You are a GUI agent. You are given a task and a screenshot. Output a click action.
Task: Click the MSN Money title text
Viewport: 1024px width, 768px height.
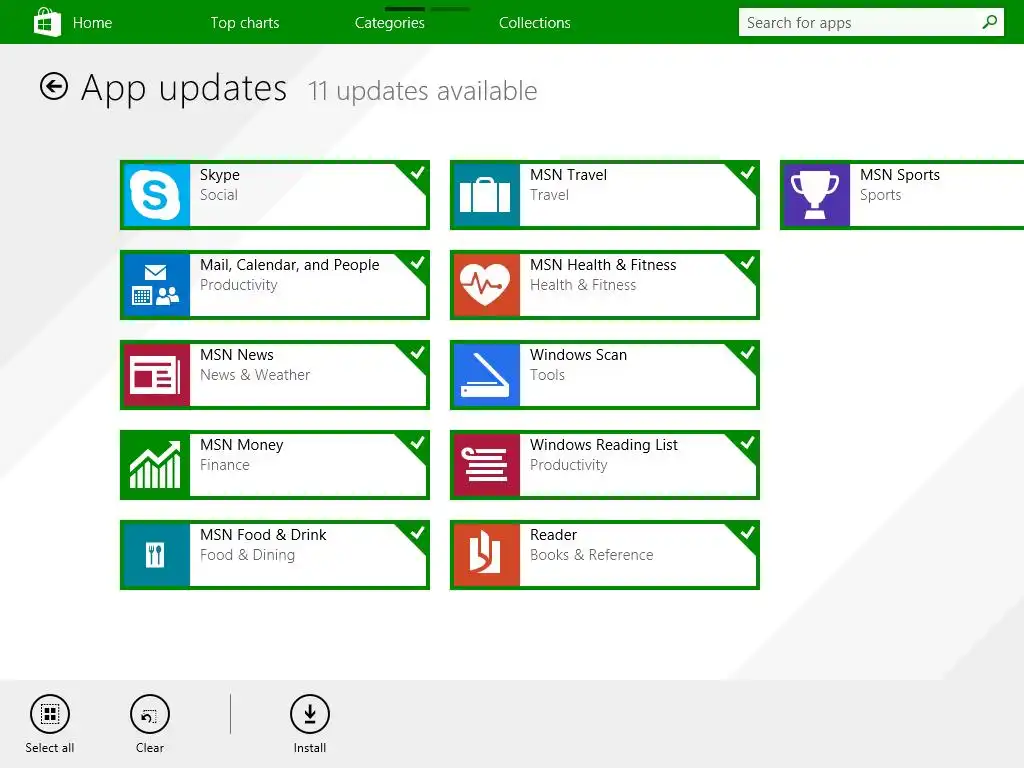(242, 445)
